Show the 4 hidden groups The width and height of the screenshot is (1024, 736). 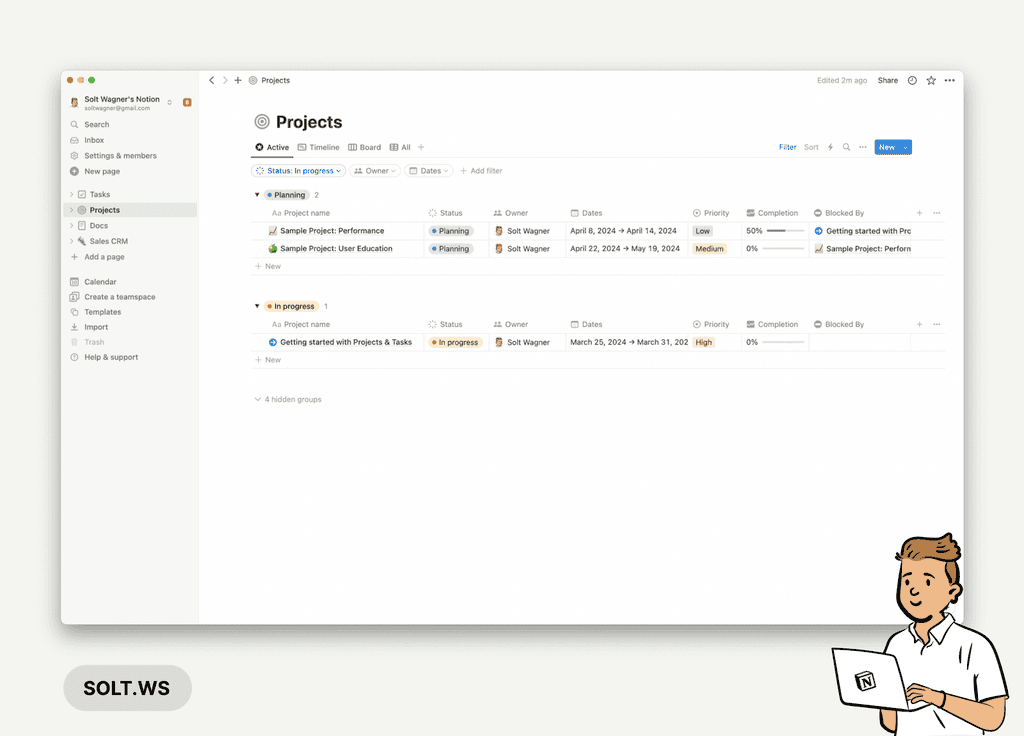pos(288,398)
